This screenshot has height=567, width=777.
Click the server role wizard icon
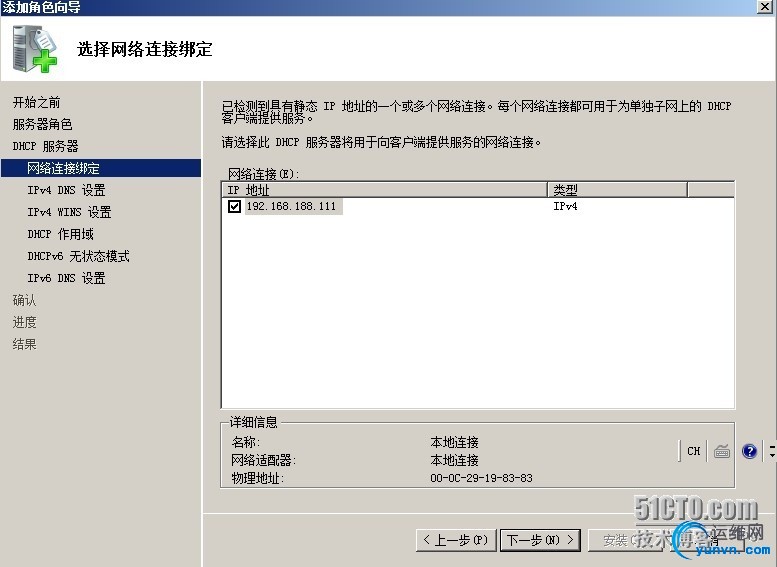(x=35, y=49)
